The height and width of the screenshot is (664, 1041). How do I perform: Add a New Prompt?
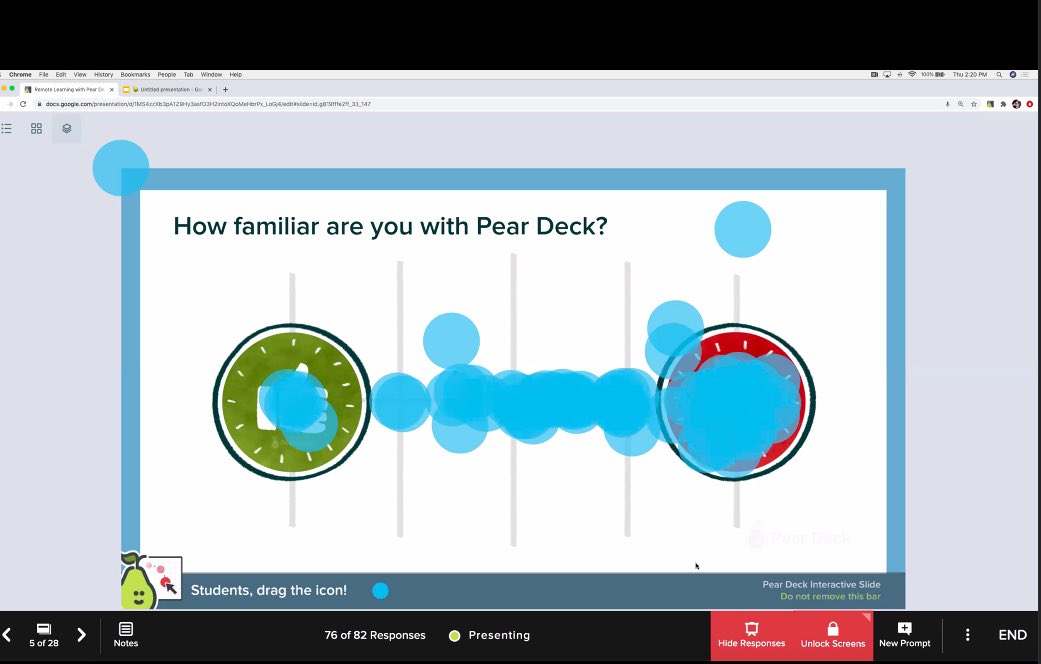tap(904, 635)
